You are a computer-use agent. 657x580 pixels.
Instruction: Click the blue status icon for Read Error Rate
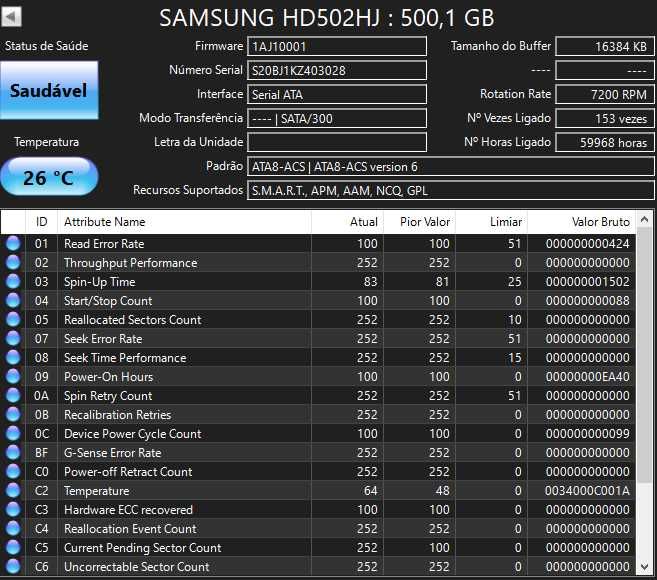coord(13,243)
